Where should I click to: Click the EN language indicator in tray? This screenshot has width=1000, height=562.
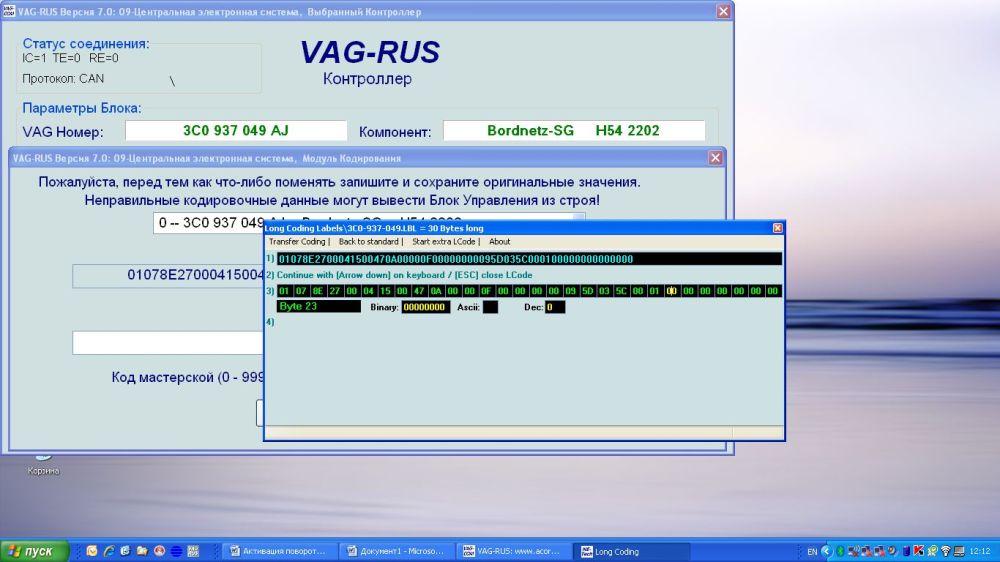(812, 551)
